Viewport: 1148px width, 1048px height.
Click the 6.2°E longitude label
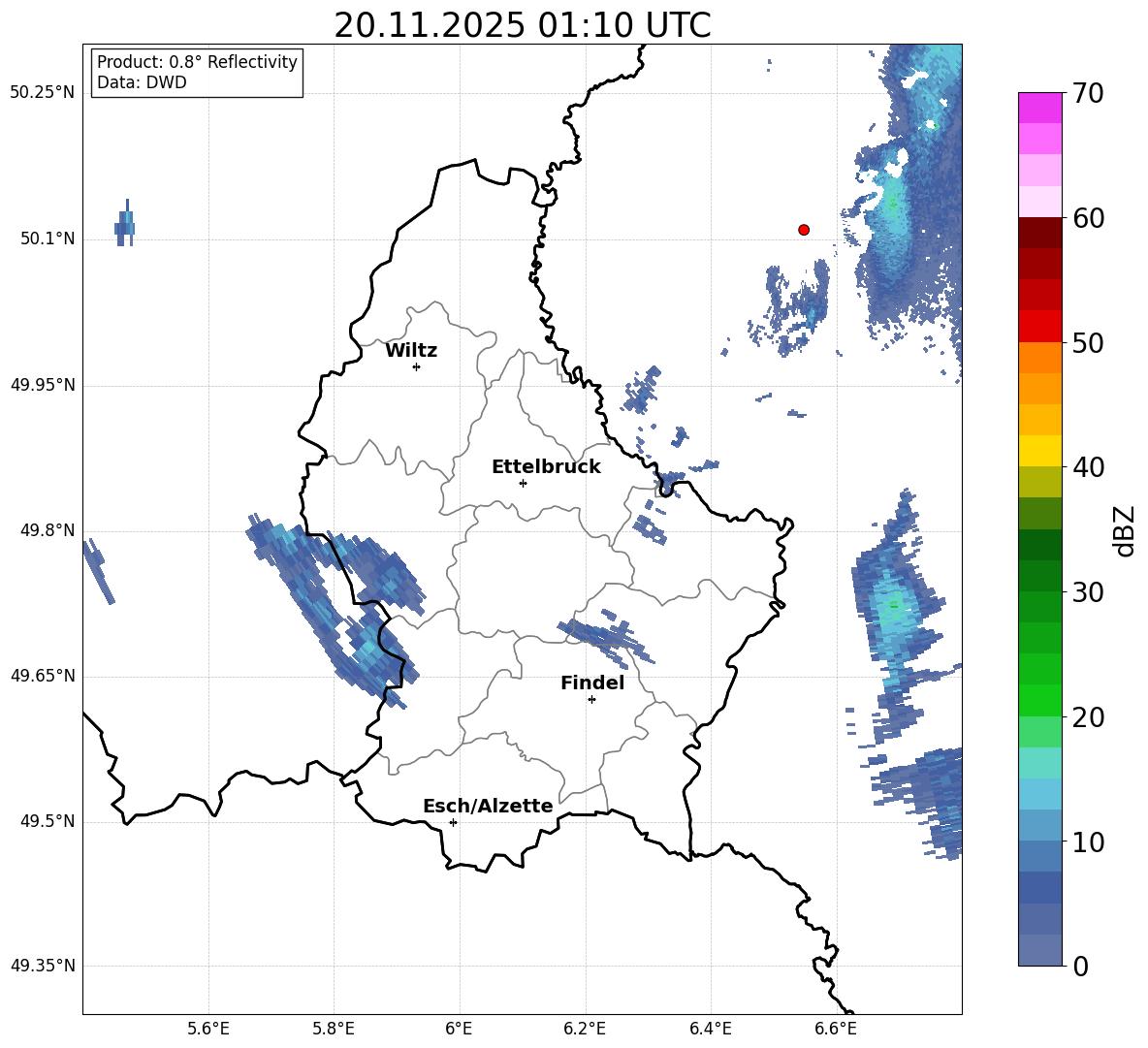[585, 1029]
